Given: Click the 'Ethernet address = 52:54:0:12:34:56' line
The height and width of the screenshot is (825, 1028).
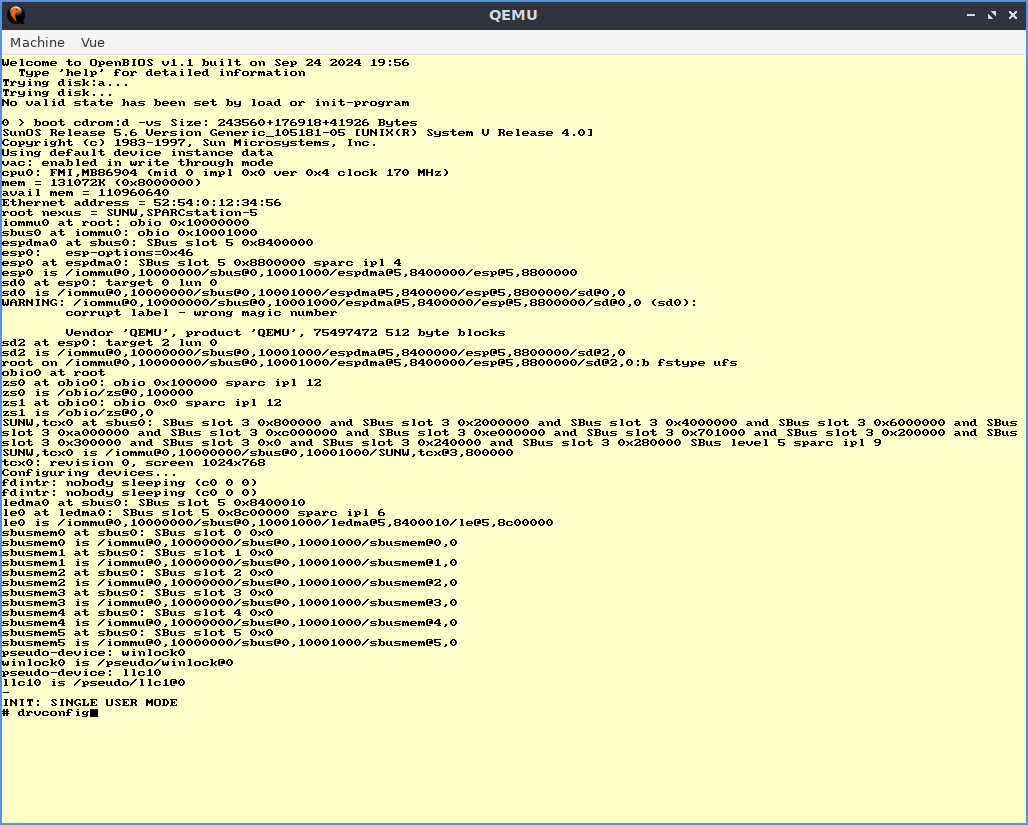Looking at the screenshot, I should pyautogui.click(x=142, y=203).
